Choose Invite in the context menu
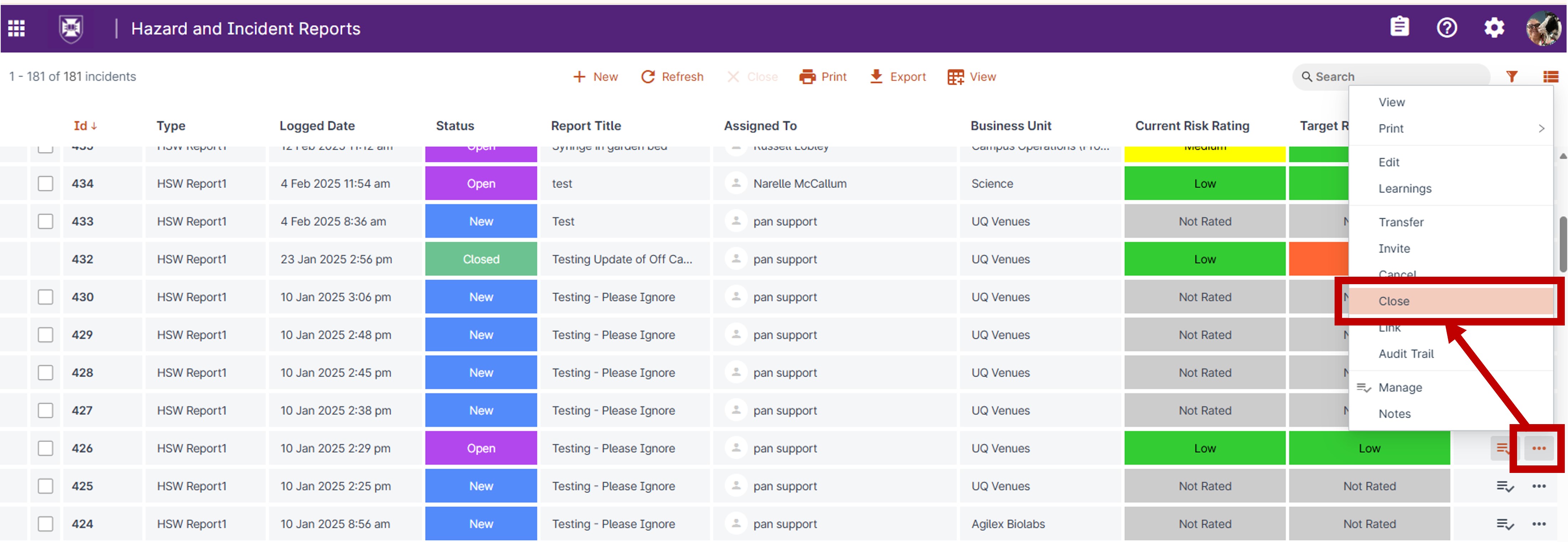Screen dimensions: 1568x542 click(x=1451, y=248)
